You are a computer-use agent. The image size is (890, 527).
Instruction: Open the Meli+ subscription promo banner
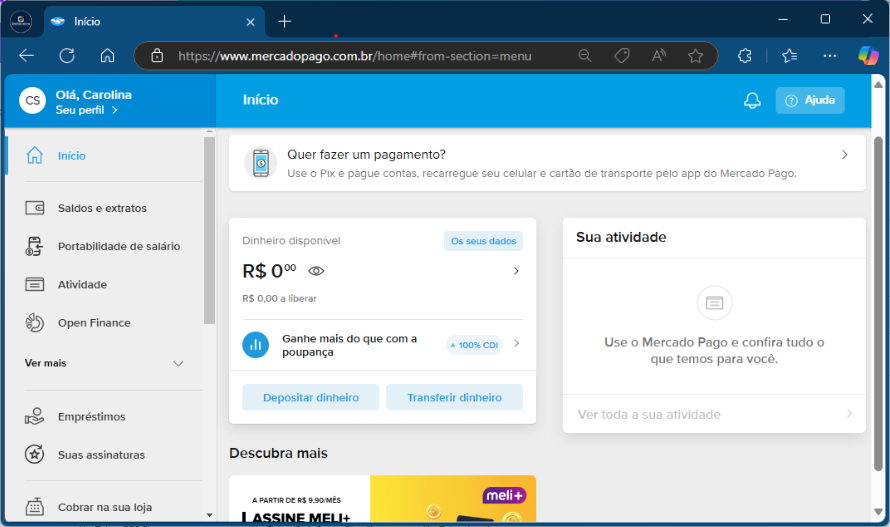(x=382, y=499)
